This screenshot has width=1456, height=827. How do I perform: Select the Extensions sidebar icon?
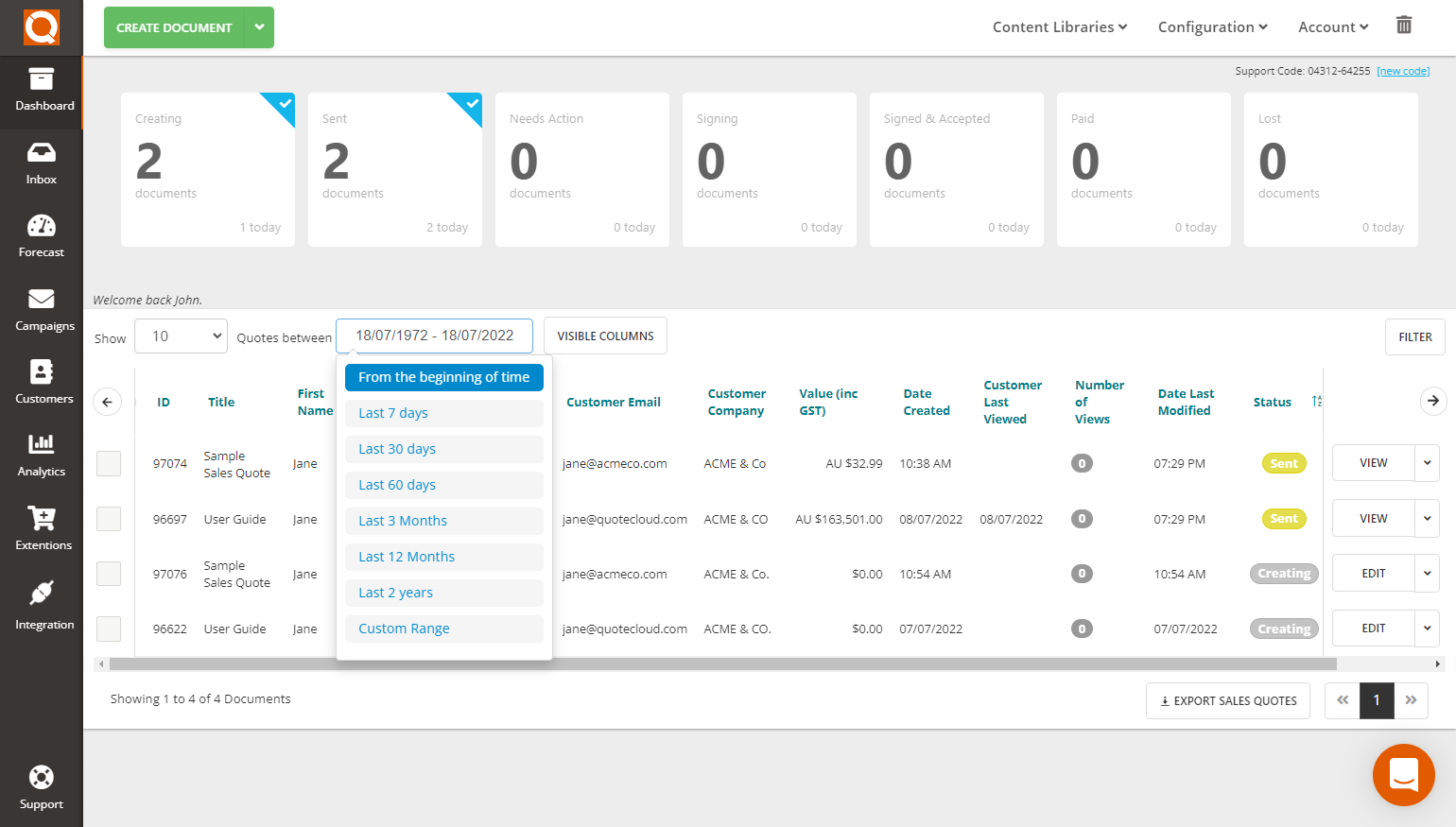[x=41, y=529]
